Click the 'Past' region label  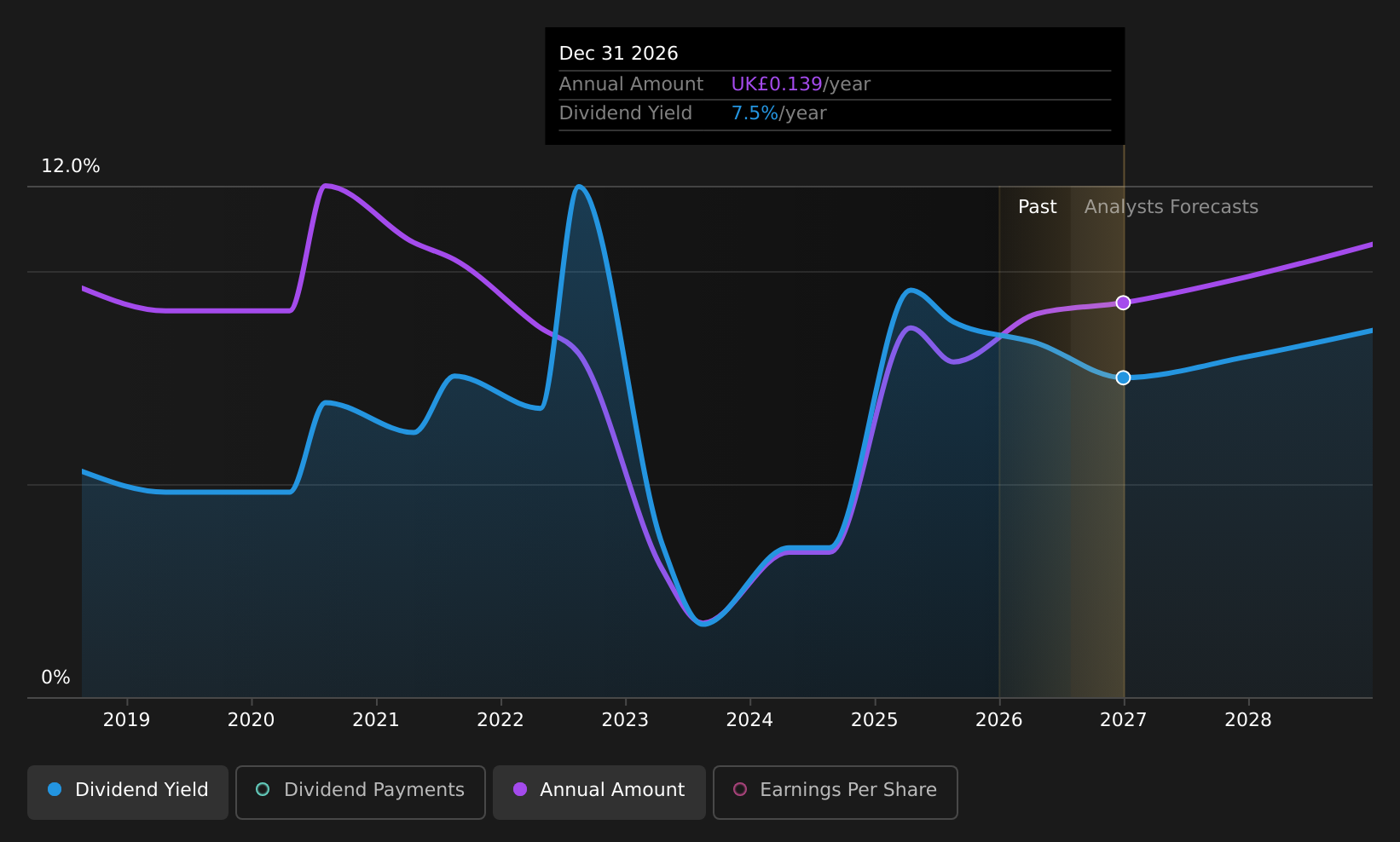point(1037,207)
